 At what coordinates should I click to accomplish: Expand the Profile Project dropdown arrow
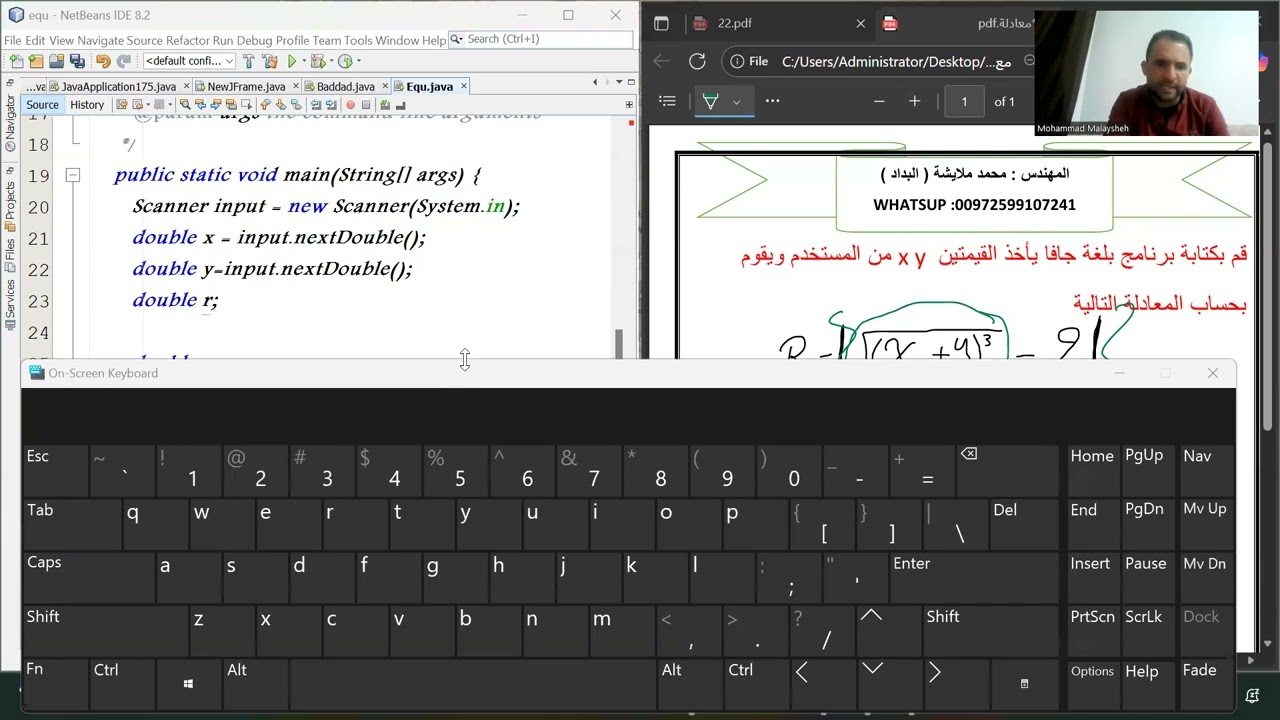click(x=358, y=61)
